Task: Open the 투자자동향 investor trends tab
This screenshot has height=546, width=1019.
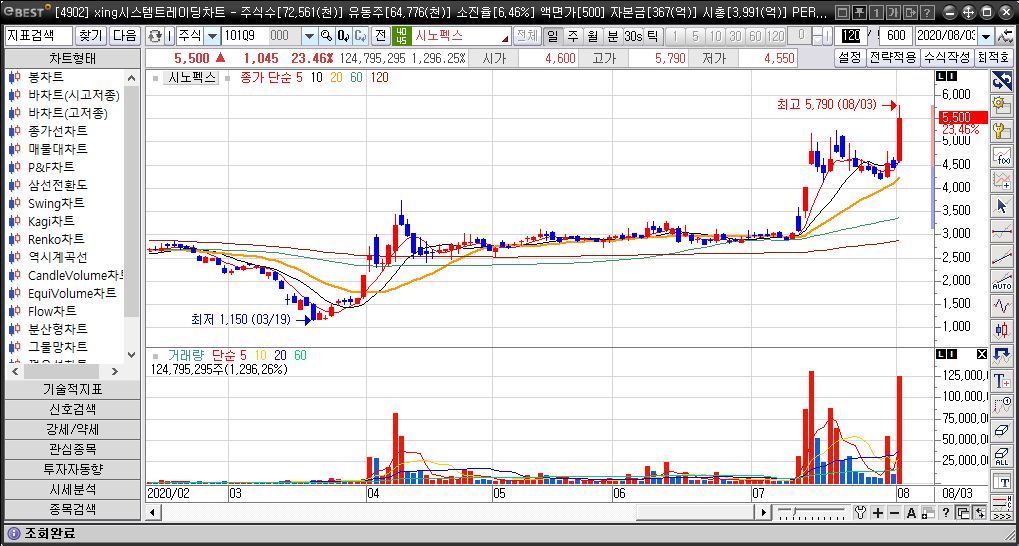Action: pyautogui.click(x=72, y=469)
